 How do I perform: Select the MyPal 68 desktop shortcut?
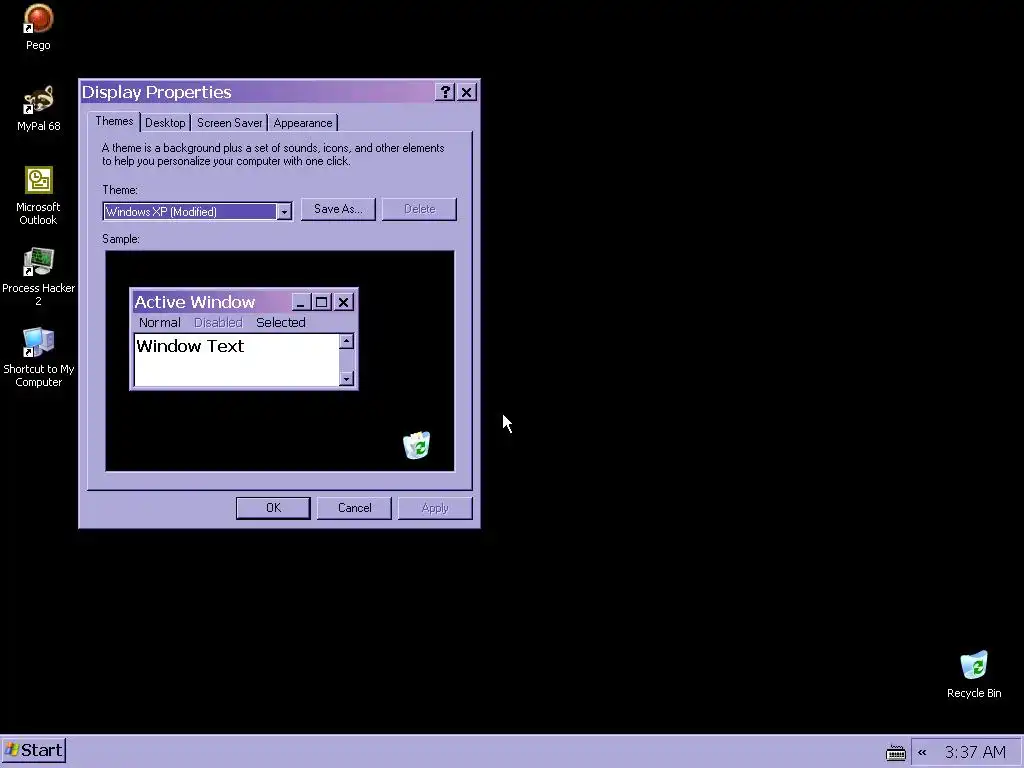coord(38,108)
